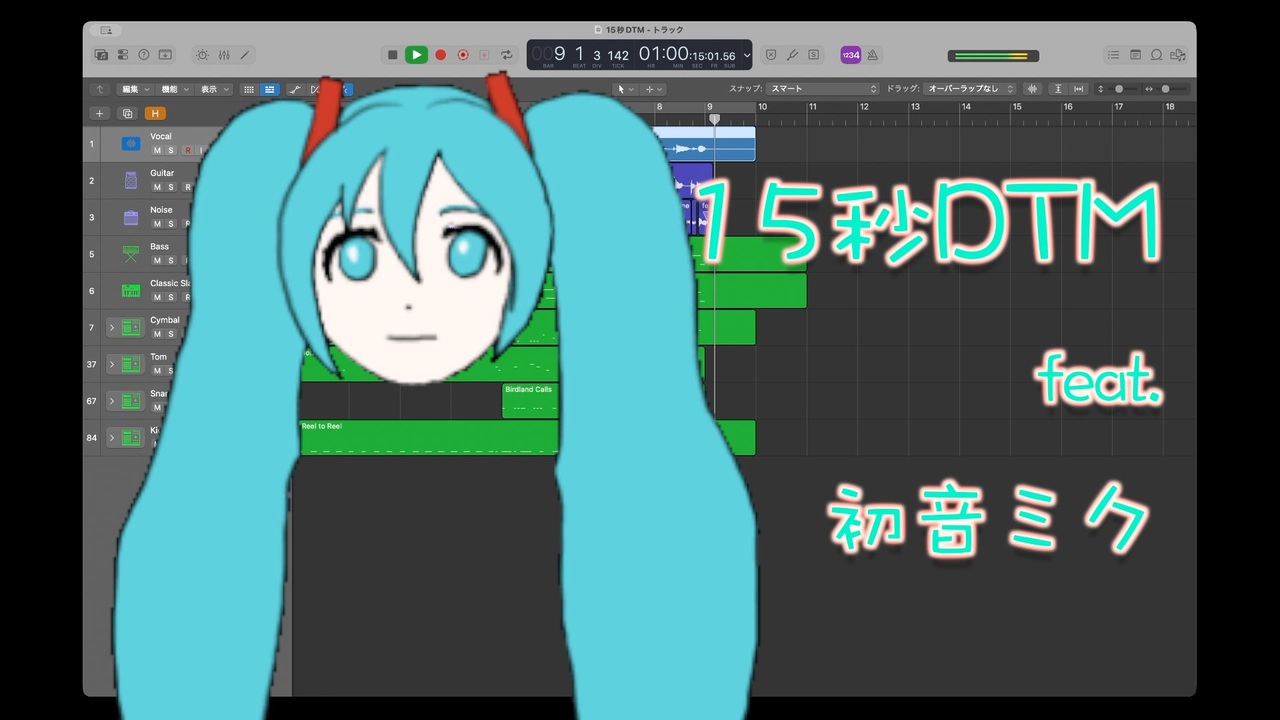1280x720 pixels.
Task: Select the Birdland Calls region
Action: [x=530, y=400]
